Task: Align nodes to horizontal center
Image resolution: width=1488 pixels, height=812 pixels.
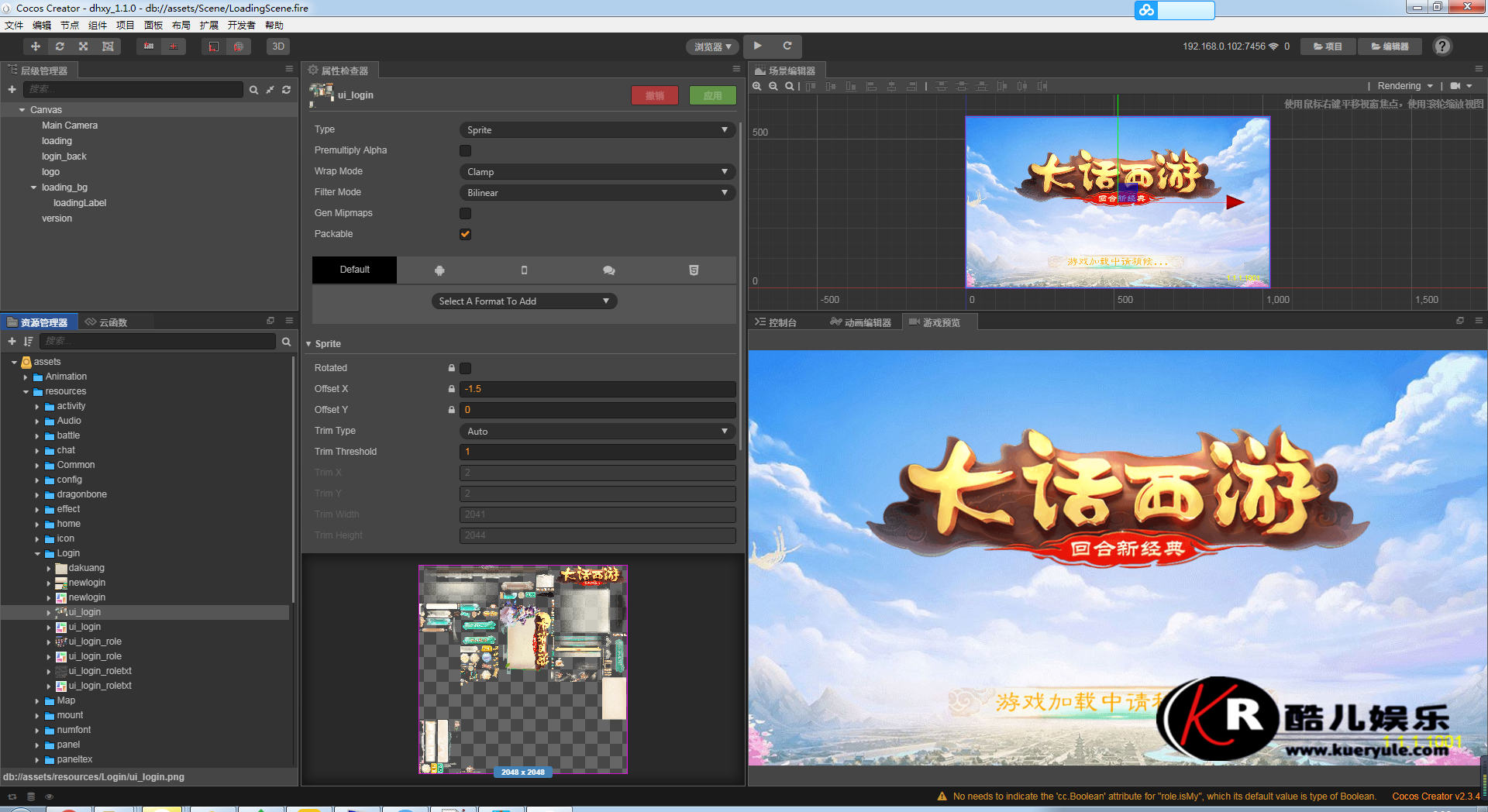Action: 891,86
